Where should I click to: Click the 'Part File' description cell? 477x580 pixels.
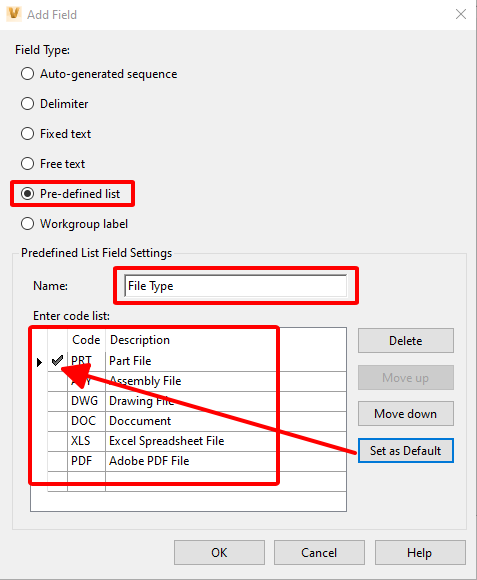[x=226, y=361]
